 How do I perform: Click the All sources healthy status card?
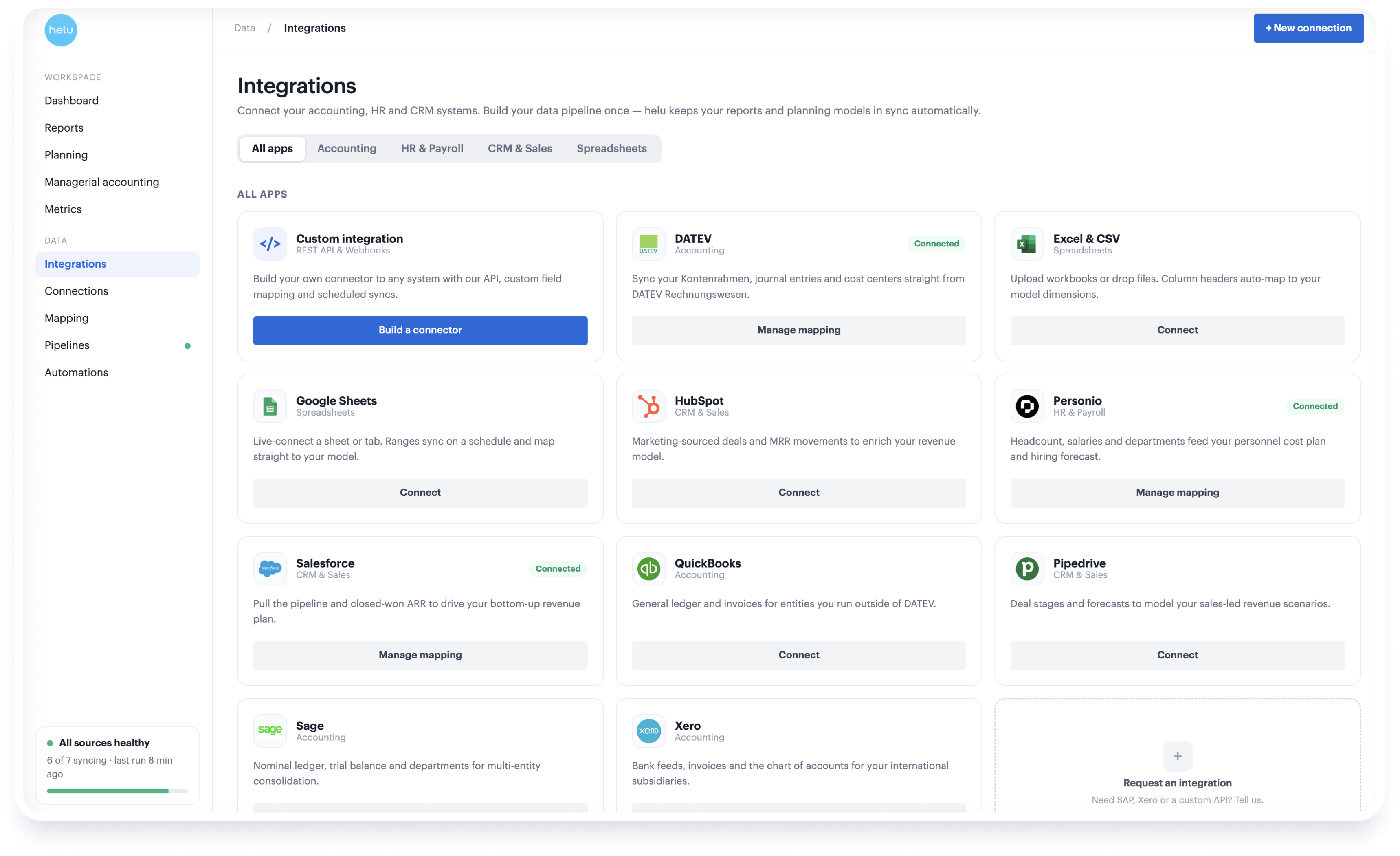(117, 765)
